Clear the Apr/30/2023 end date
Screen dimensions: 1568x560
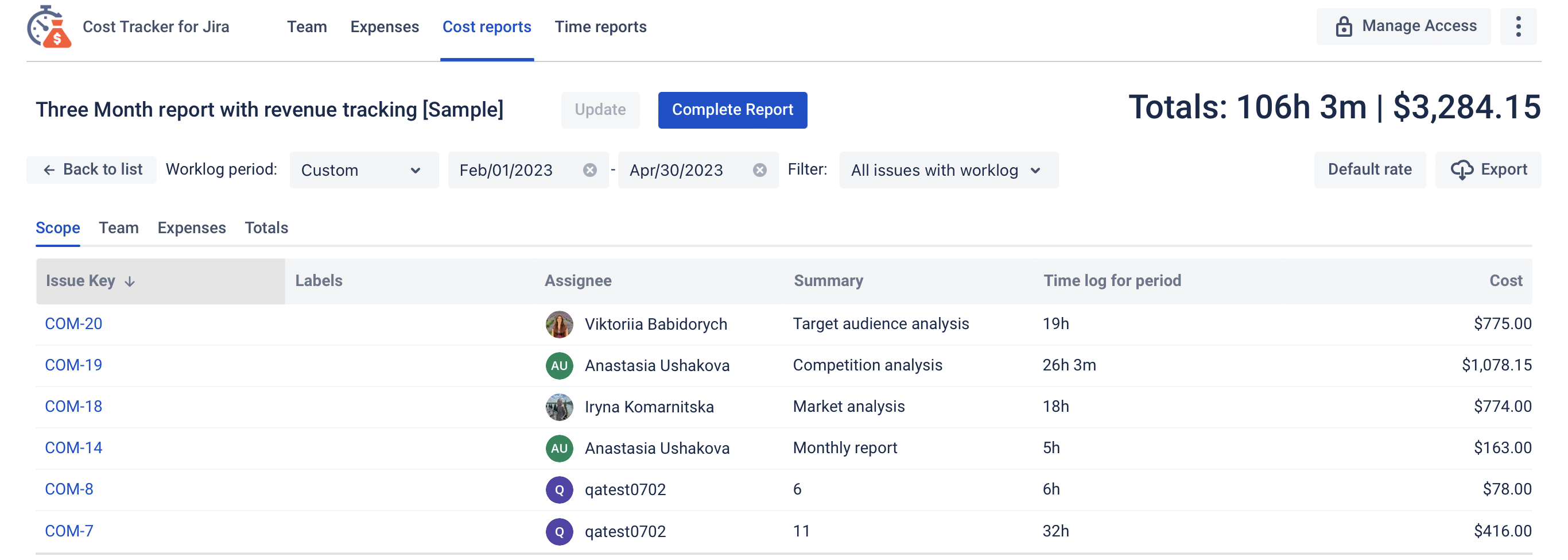click(759, 170)
